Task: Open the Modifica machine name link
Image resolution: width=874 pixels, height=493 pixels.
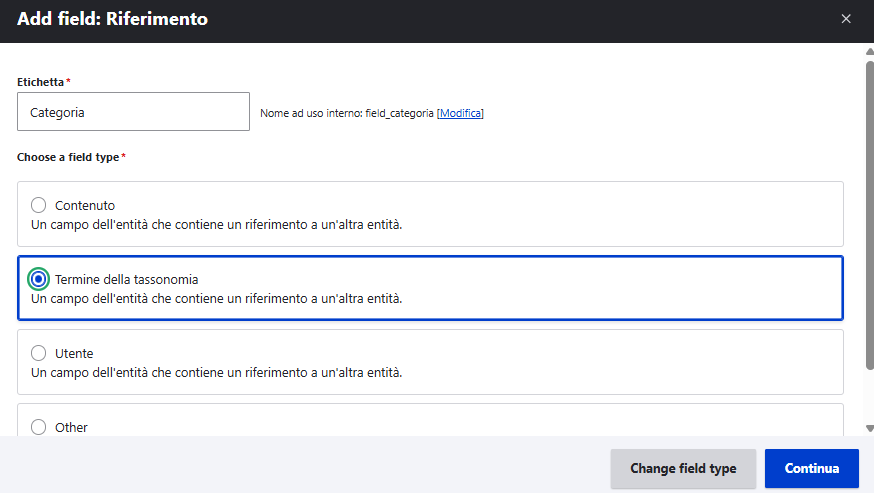Action: pyautogui.click(x=460, y=113)
